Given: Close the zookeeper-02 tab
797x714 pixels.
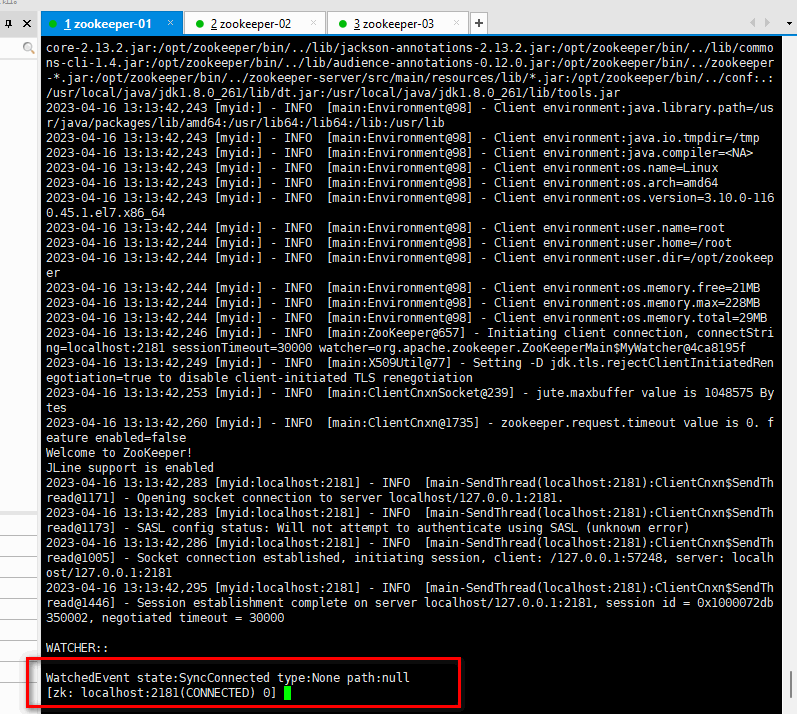Looking at the screenshot, I should [313, 23].
